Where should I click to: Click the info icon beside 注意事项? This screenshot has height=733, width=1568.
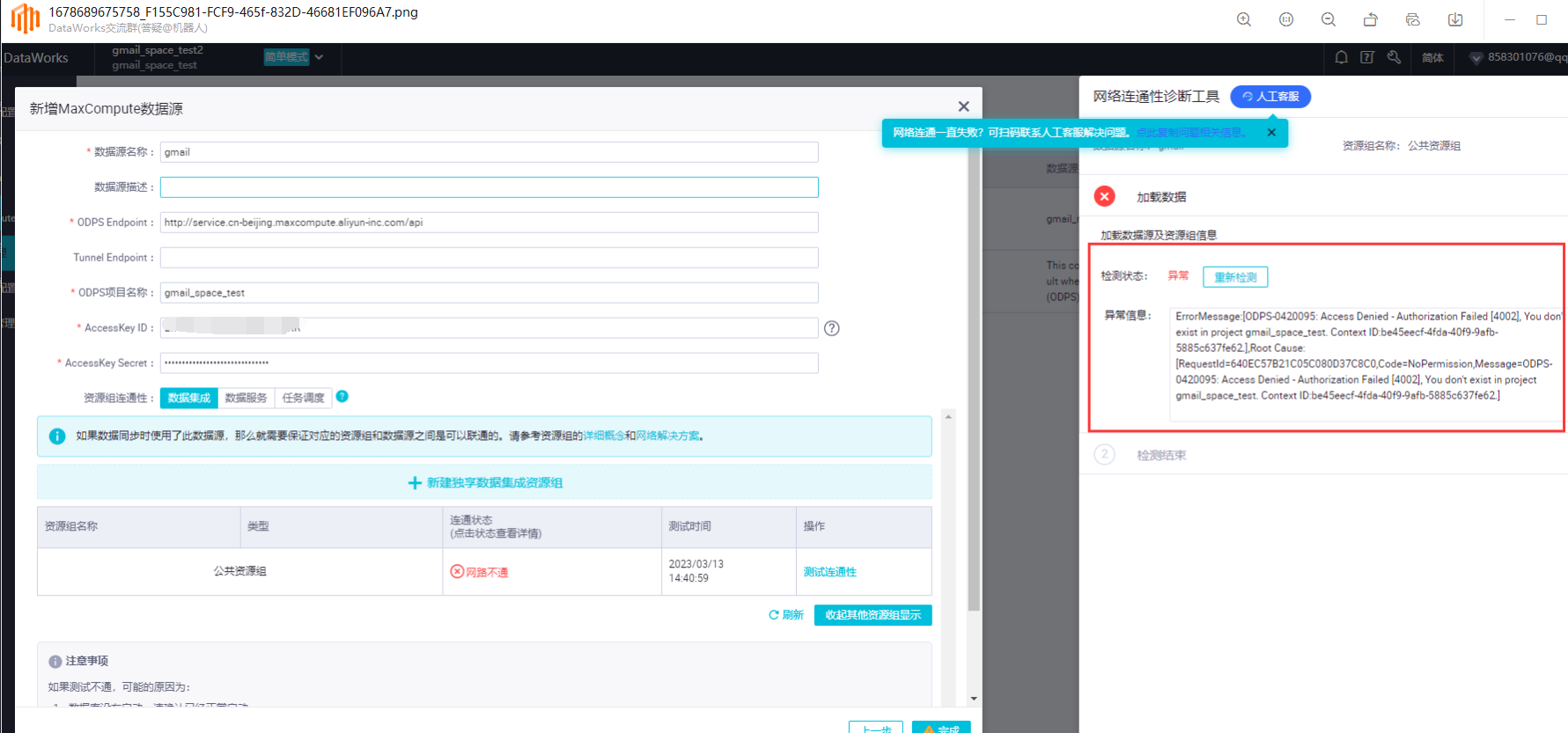(x=55, y=662)
